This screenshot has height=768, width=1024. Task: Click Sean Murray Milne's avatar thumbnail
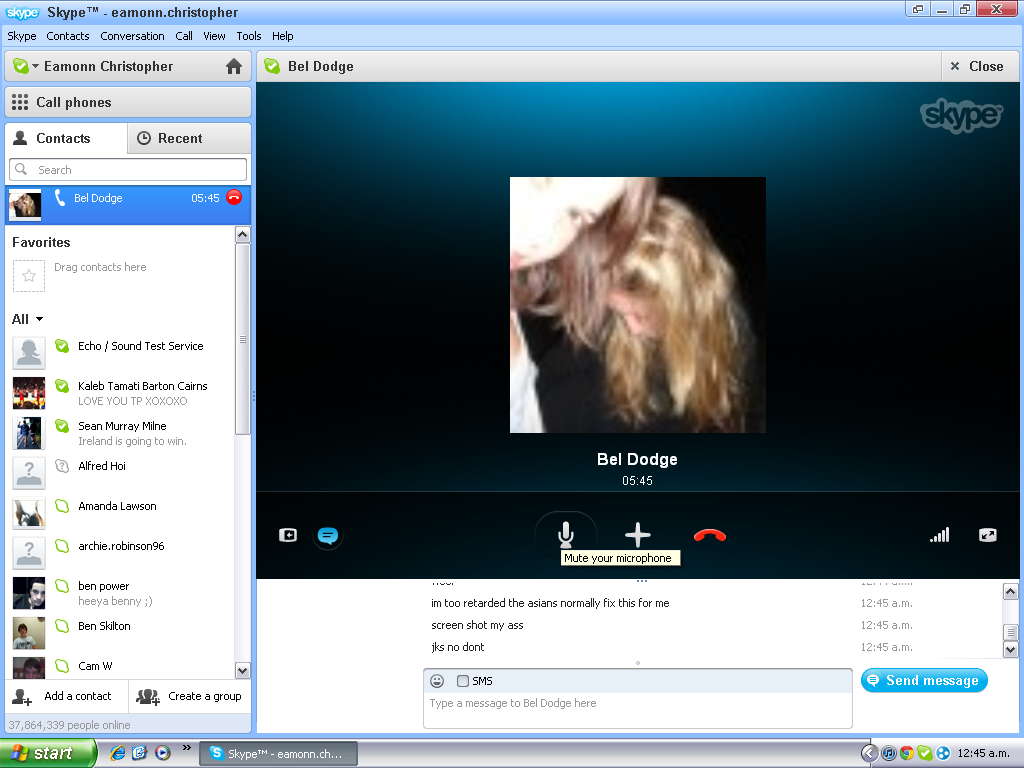pos(29,433)
